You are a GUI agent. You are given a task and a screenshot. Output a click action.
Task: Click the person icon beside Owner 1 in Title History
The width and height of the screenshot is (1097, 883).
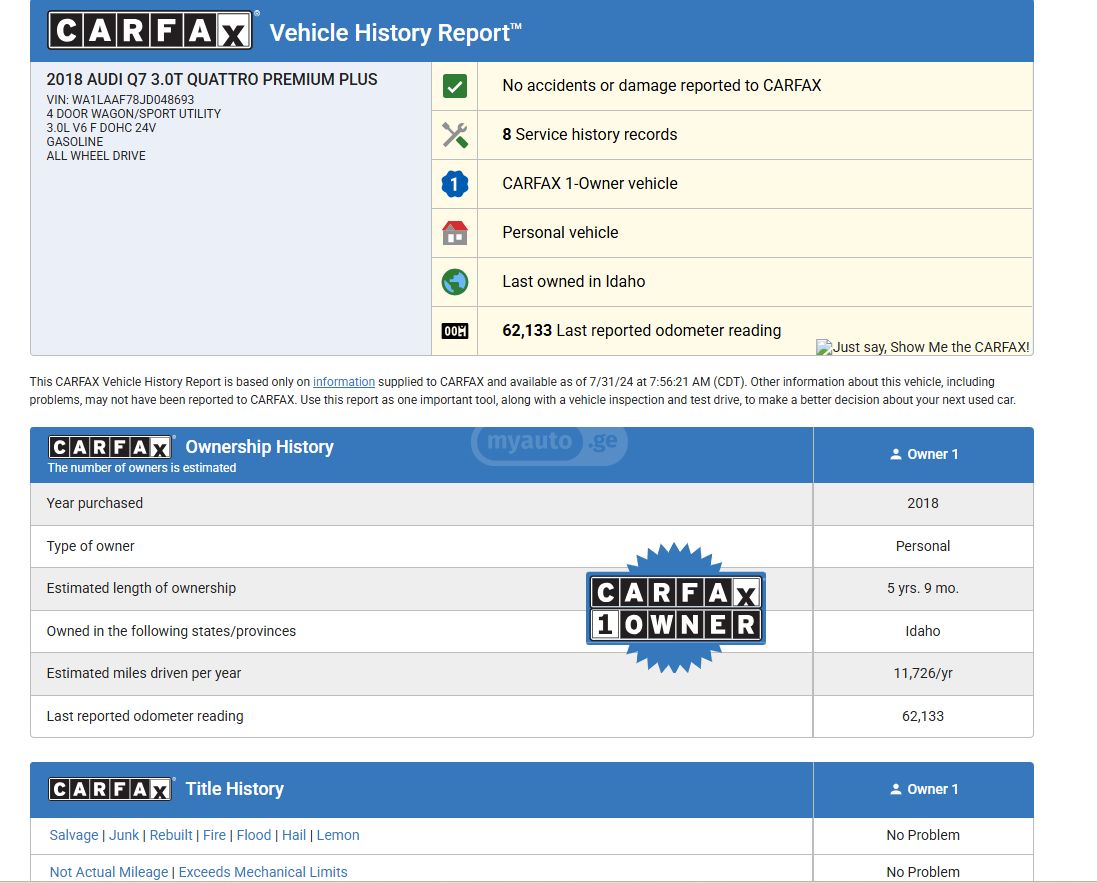click(896, 789)
